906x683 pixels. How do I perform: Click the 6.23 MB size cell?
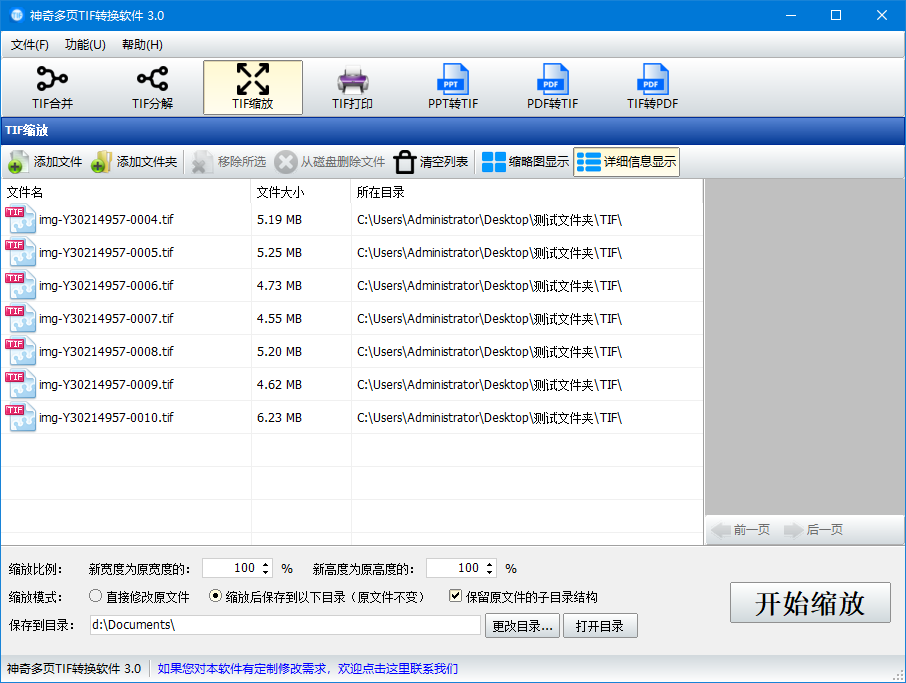pyautogui.click(x=279, y=417)
